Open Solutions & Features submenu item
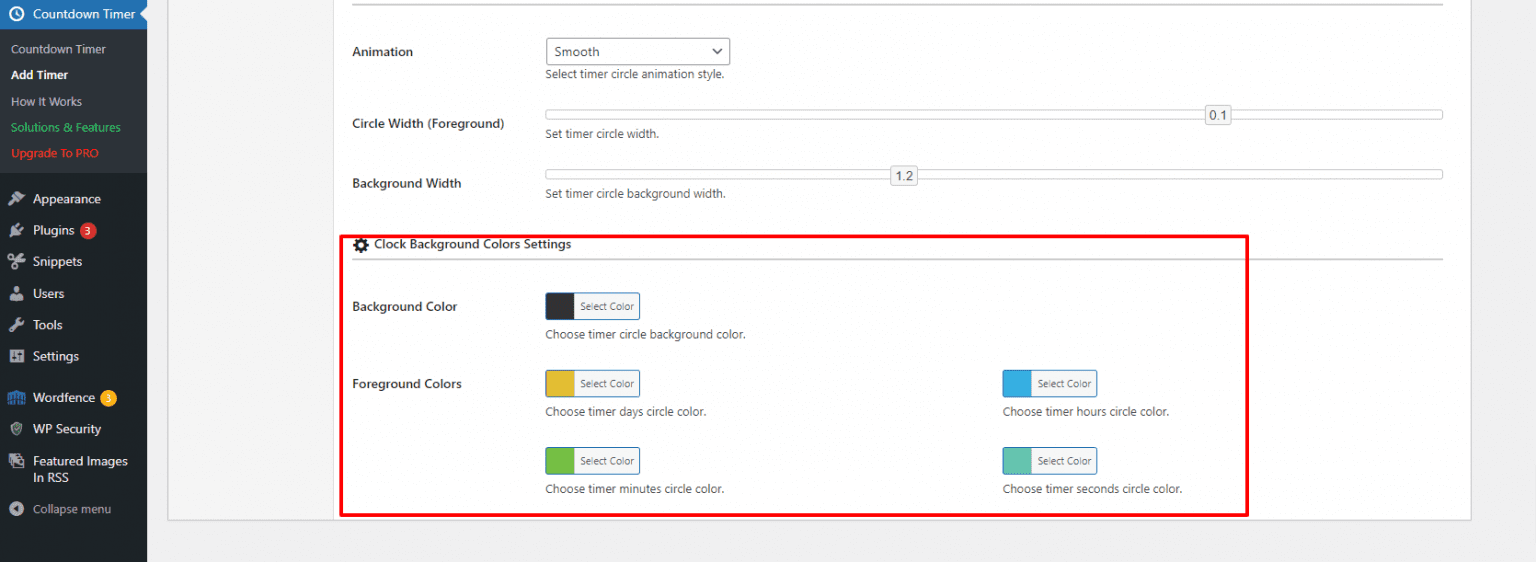 [x=65, y=127]
